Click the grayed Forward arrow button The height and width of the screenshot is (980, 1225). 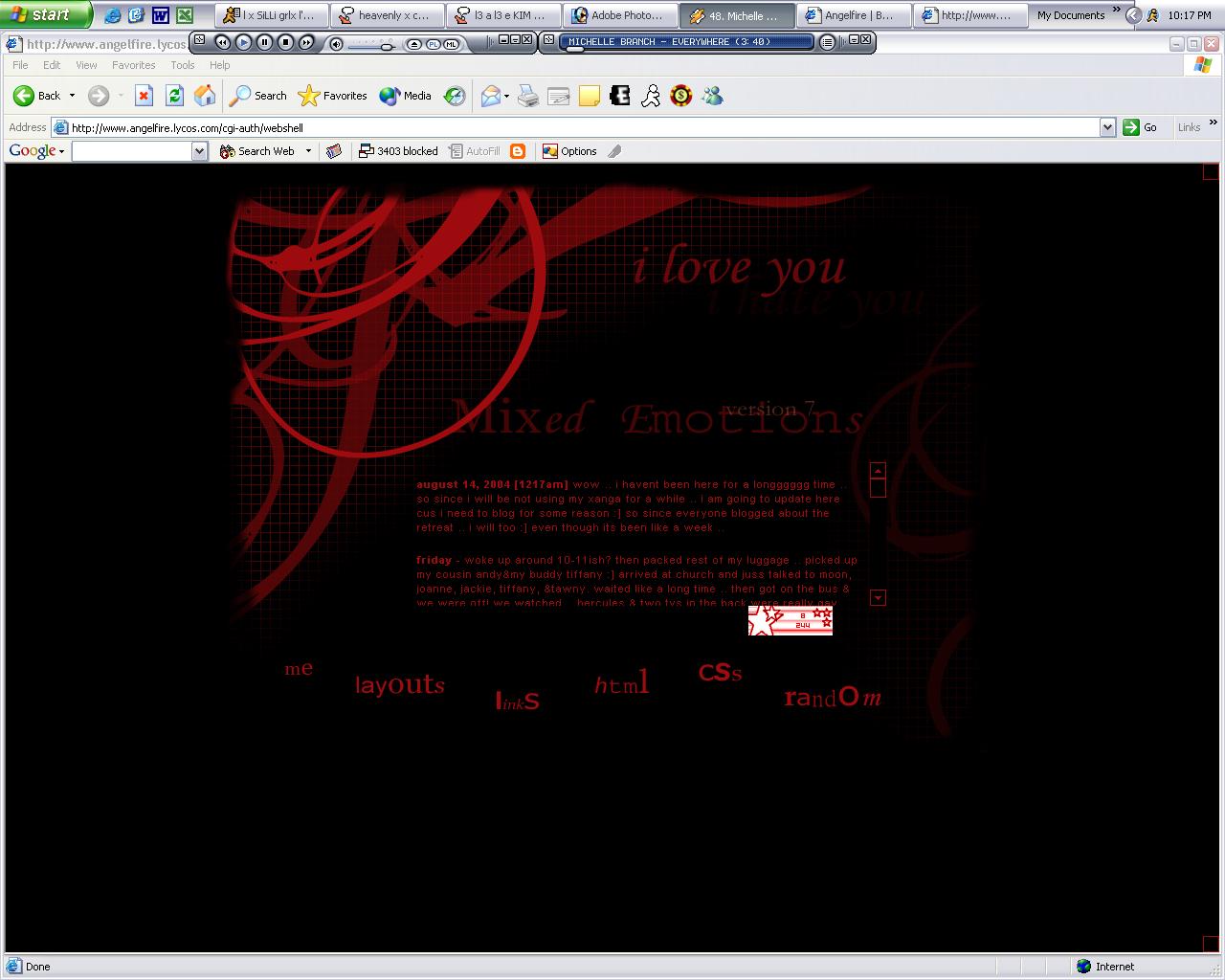98,96
